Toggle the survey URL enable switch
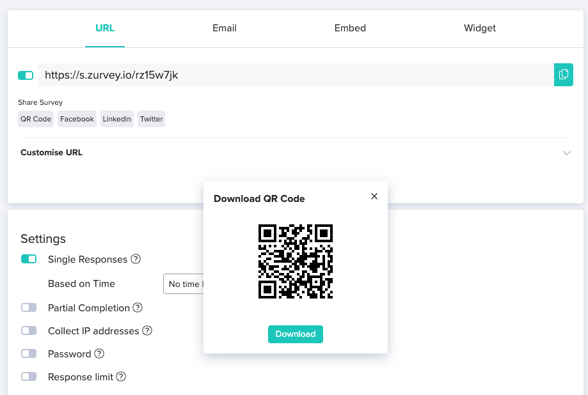The width and height of the screenshot is (588, 395). (x=26, y=75)
